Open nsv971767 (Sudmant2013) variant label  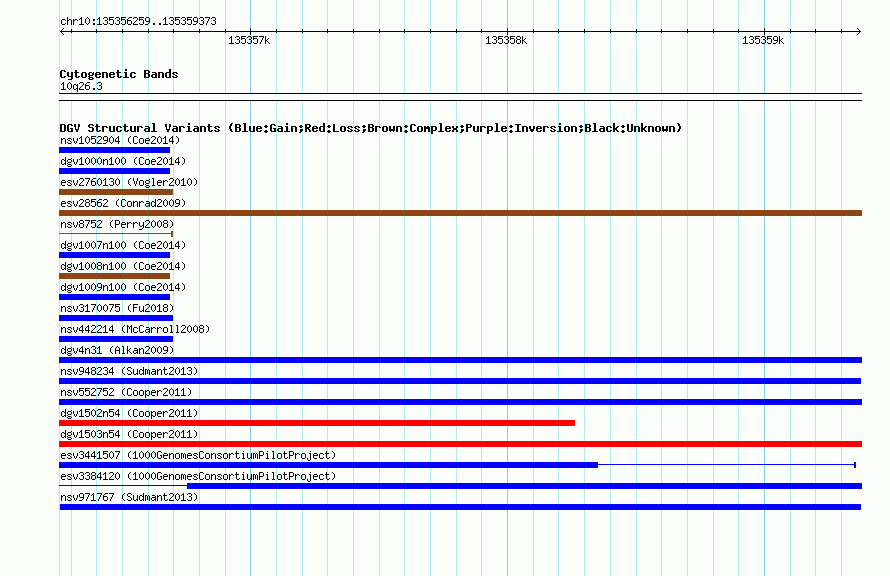[x=129, y=497]
